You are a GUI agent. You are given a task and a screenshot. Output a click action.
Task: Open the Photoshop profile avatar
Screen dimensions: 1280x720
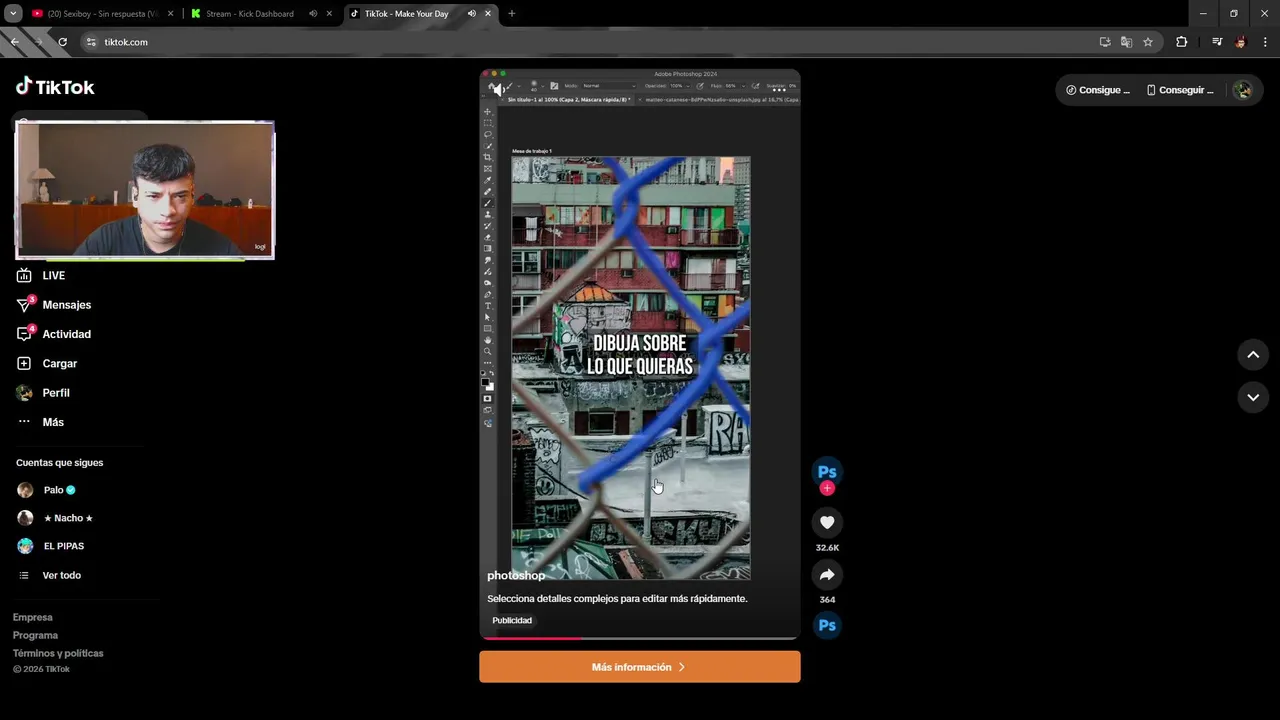point(827,471)
